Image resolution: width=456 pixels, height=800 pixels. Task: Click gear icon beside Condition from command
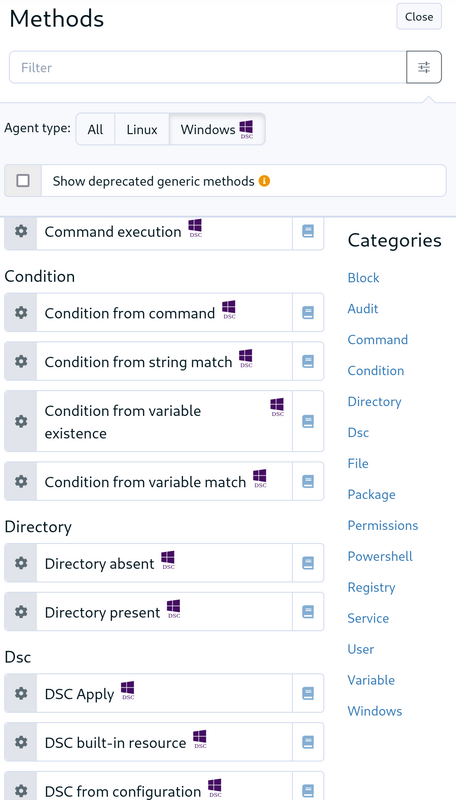coord(21,312)
